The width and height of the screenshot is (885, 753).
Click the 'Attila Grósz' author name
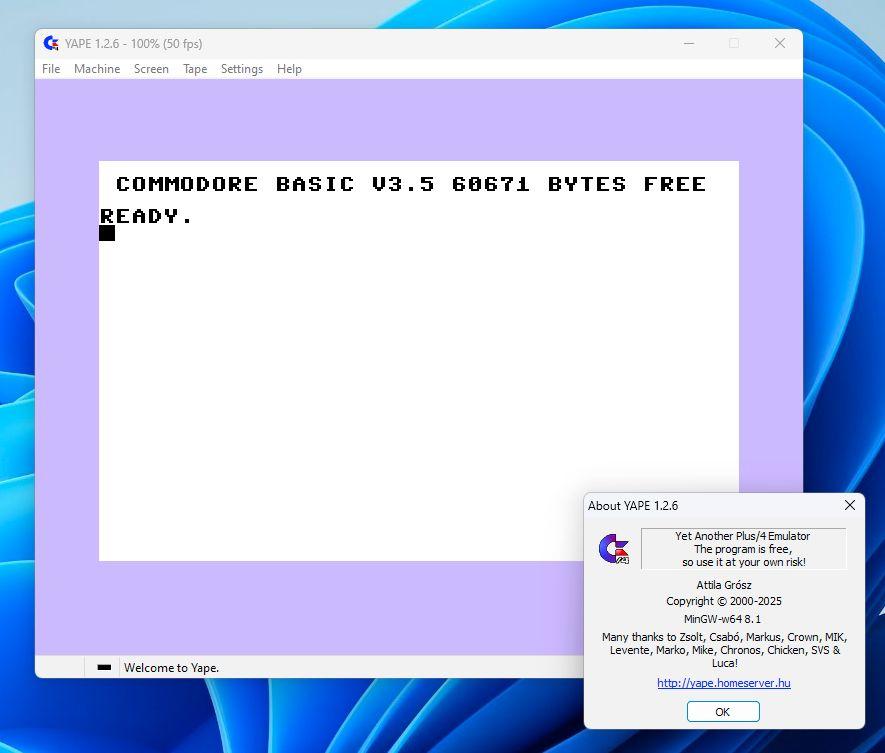(724, 585)
